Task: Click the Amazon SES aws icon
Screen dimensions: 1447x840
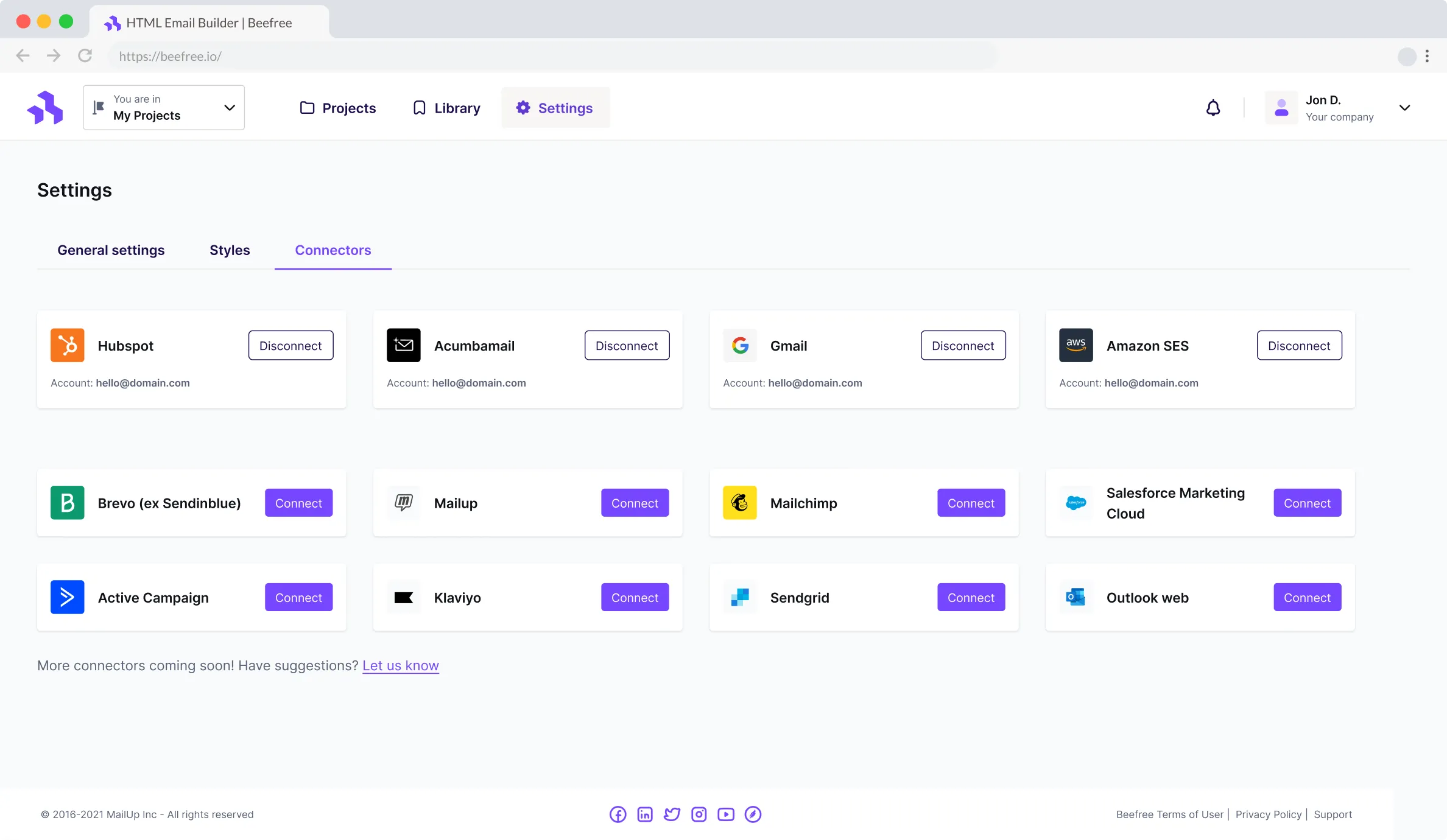Action: [1076, 345]
